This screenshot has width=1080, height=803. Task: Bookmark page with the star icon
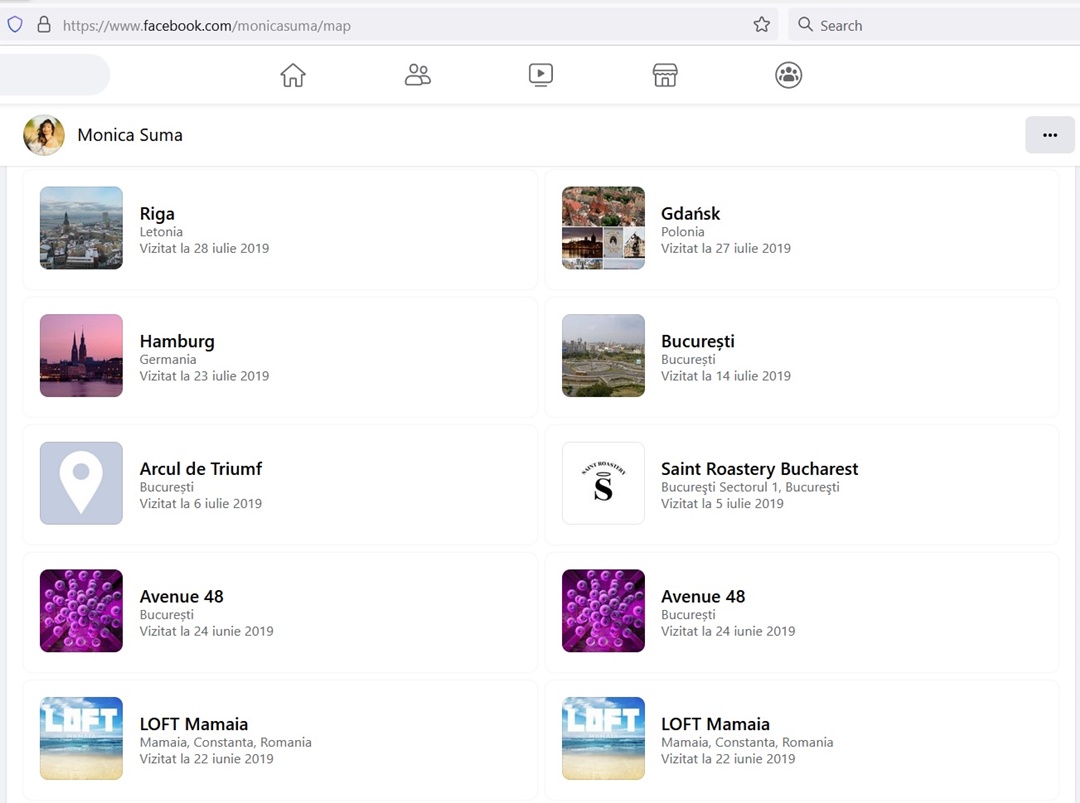point(762,25)
